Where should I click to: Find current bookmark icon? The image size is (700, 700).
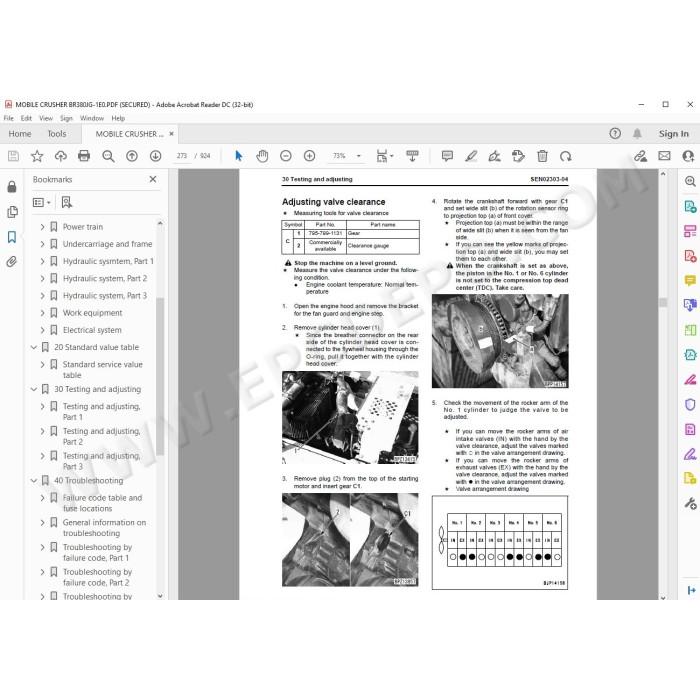tap(67, 202)
